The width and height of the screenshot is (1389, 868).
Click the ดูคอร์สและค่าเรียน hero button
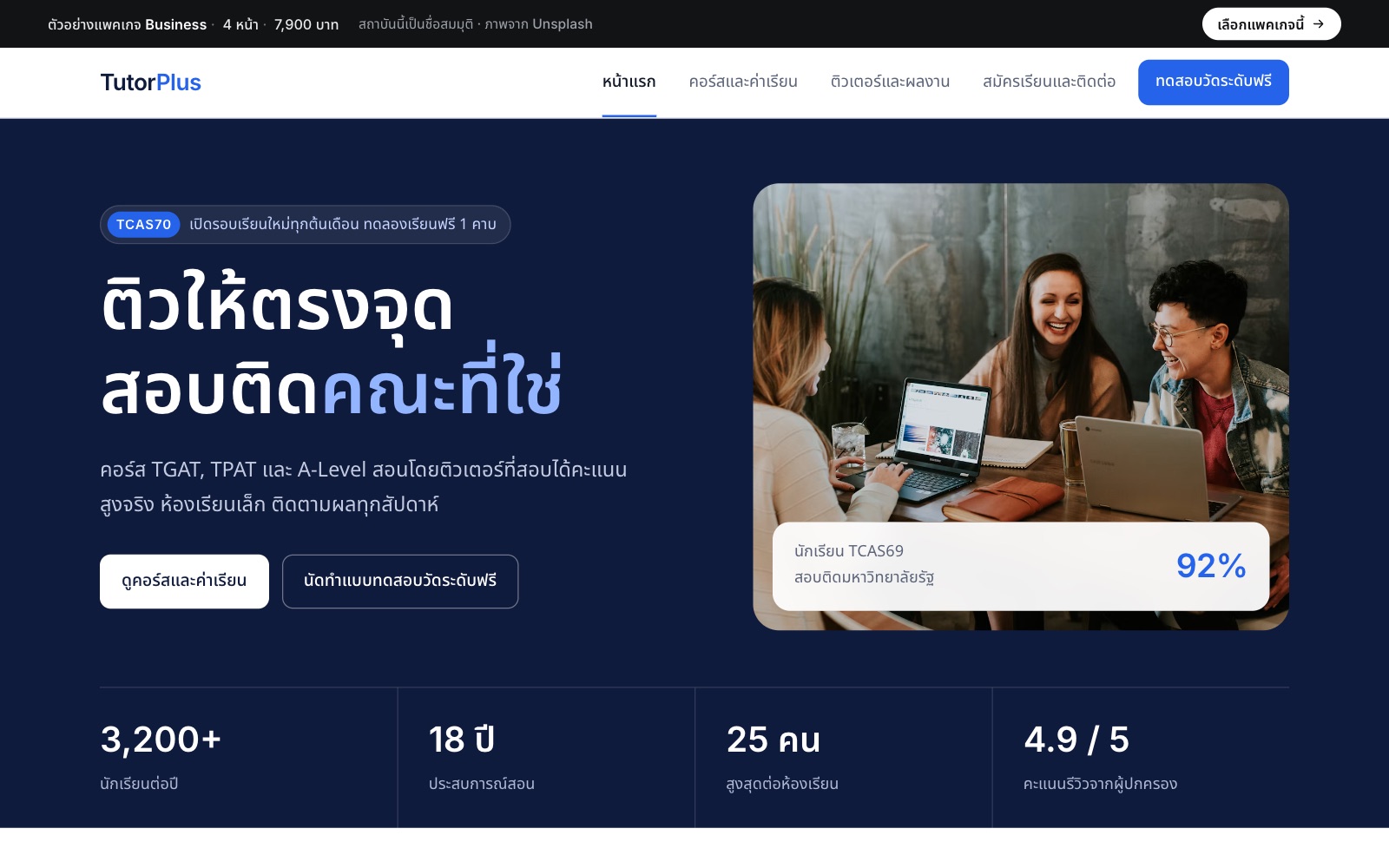point(184,582)
